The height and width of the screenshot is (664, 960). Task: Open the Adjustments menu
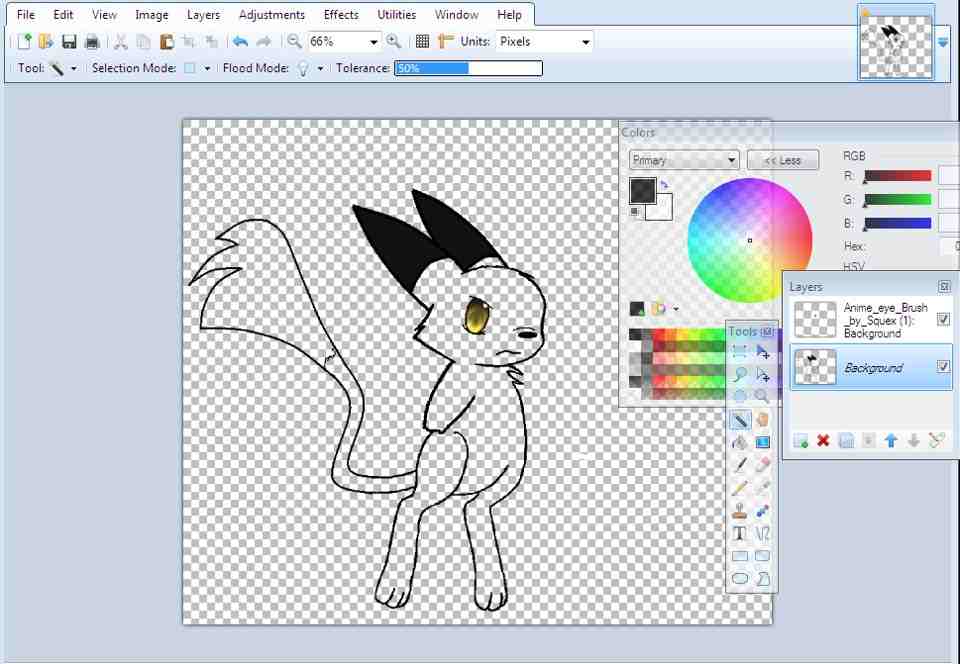point(272,15)
